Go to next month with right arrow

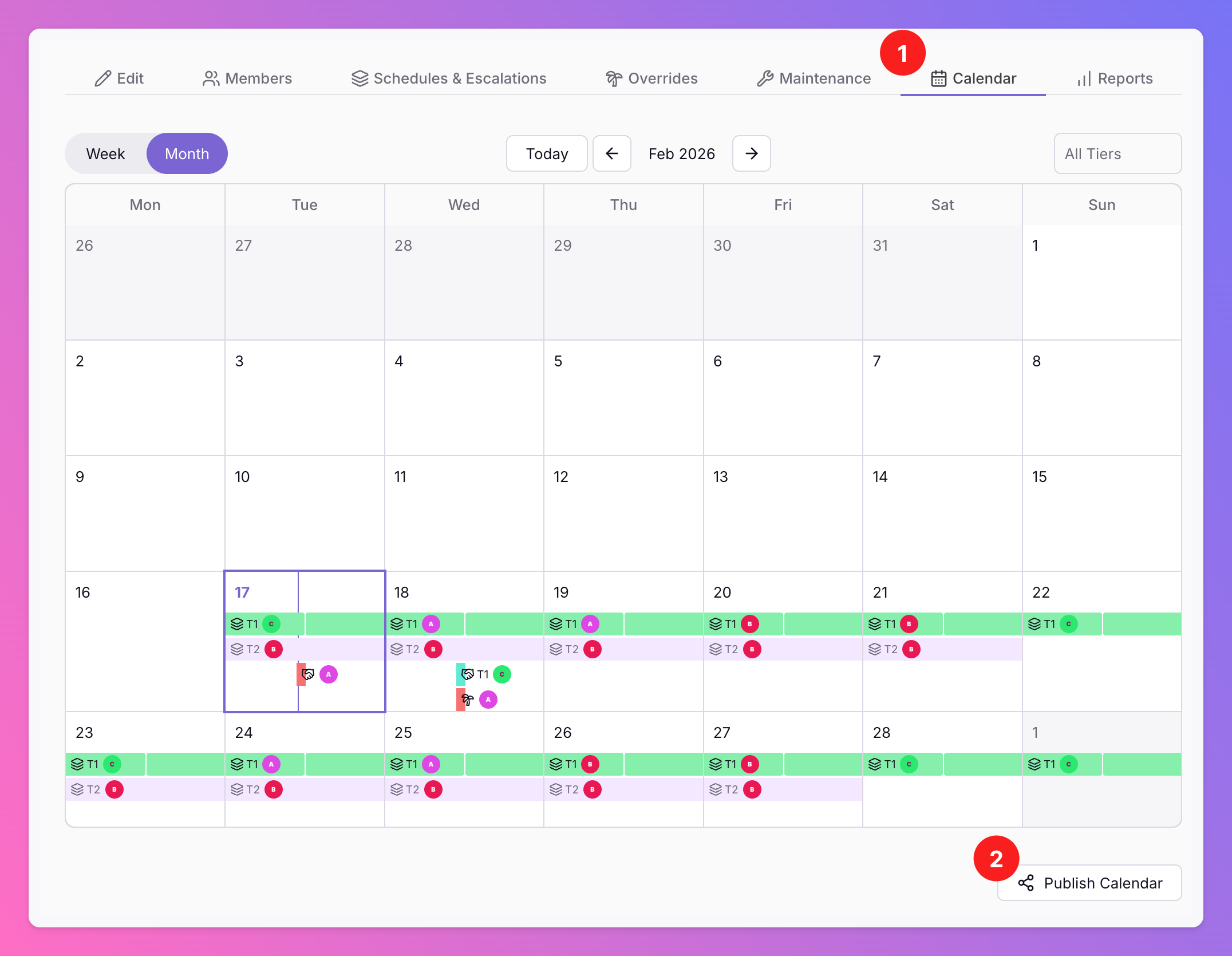(x=751, y=154)
